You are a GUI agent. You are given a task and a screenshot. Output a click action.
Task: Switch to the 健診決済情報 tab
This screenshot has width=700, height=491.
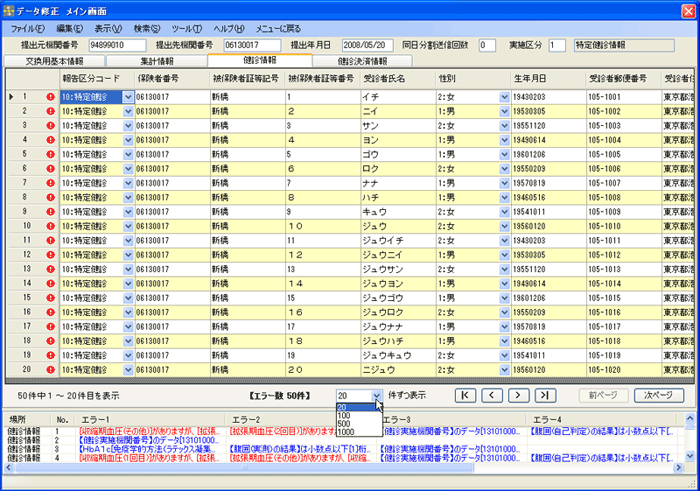pyautogui.click(x=362, y=61)
